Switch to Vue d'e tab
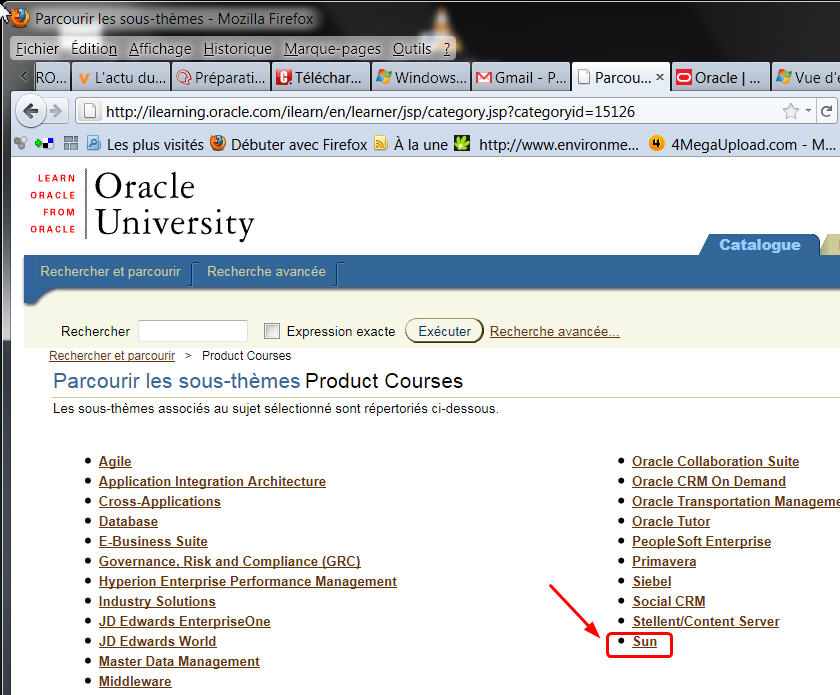This screenshot has height=695, width=840. 806,78
